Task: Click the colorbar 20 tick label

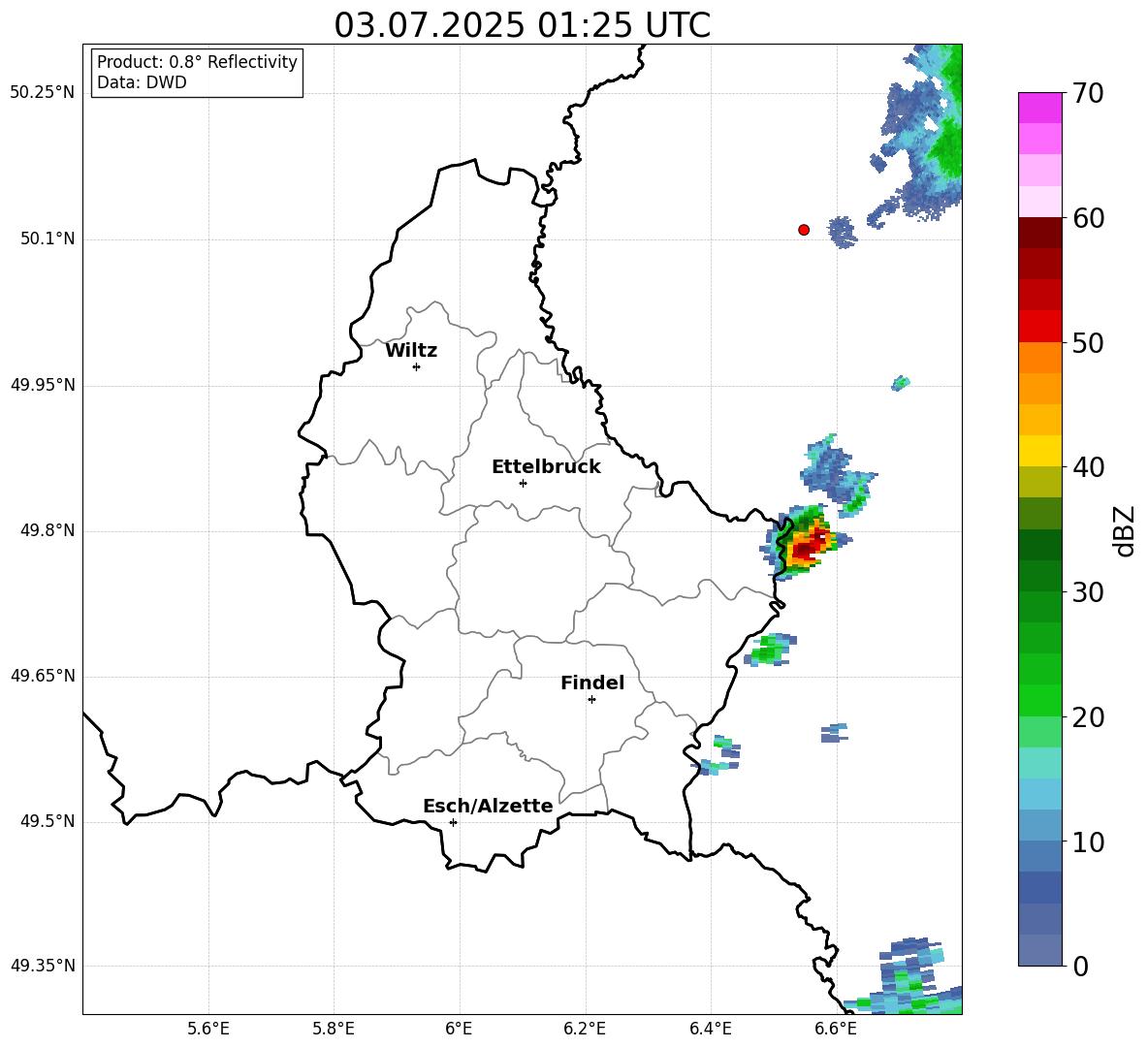Action: coord(1088,717)
